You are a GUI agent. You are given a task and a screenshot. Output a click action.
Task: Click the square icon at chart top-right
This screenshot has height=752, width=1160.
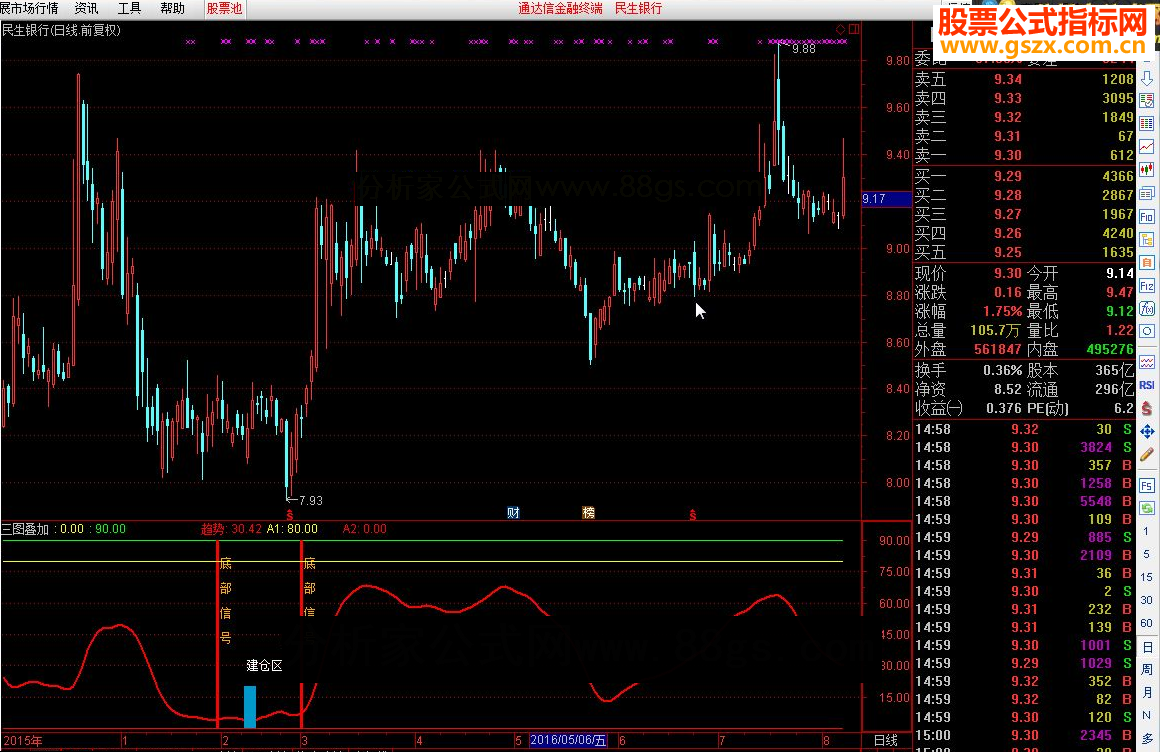pyautogui.click(x=854, y=29)
